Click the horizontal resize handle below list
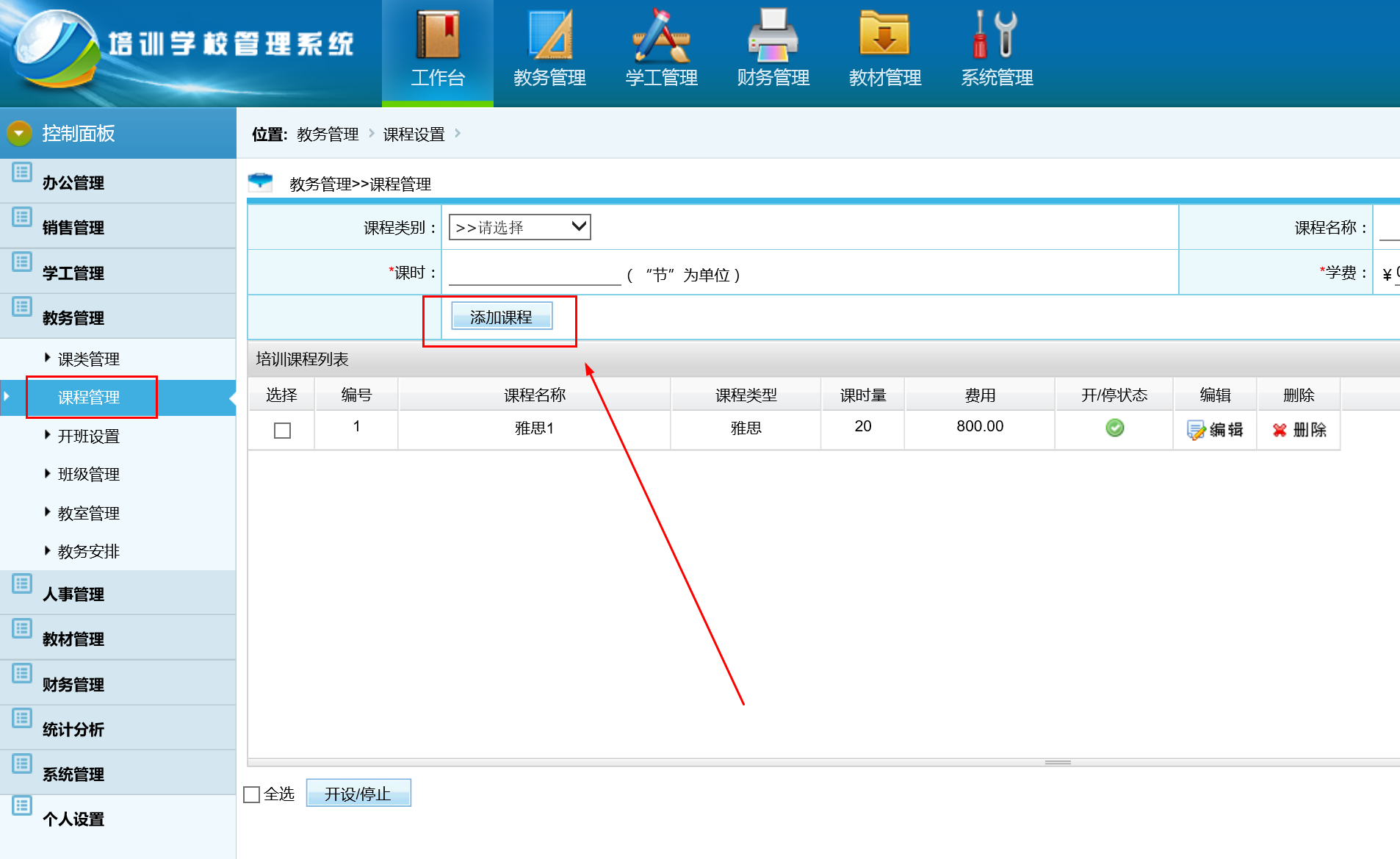The image size is (1400, 859). [1058, 762]
